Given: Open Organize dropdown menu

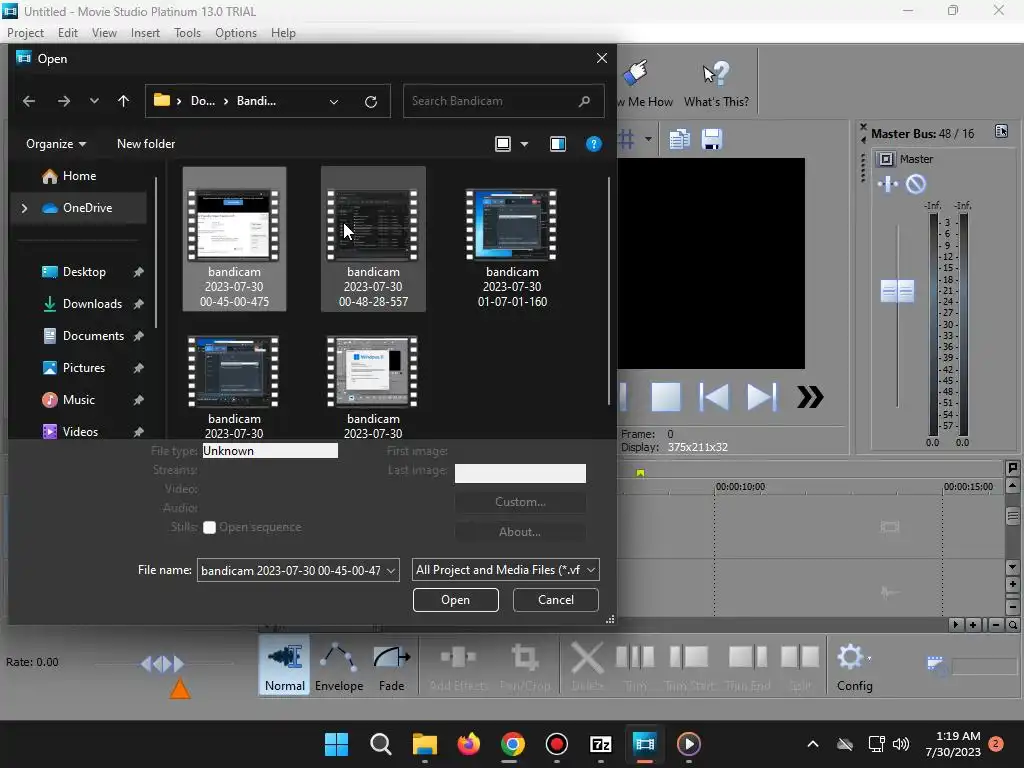Looking at the screenshot, I should click(56, 144).
